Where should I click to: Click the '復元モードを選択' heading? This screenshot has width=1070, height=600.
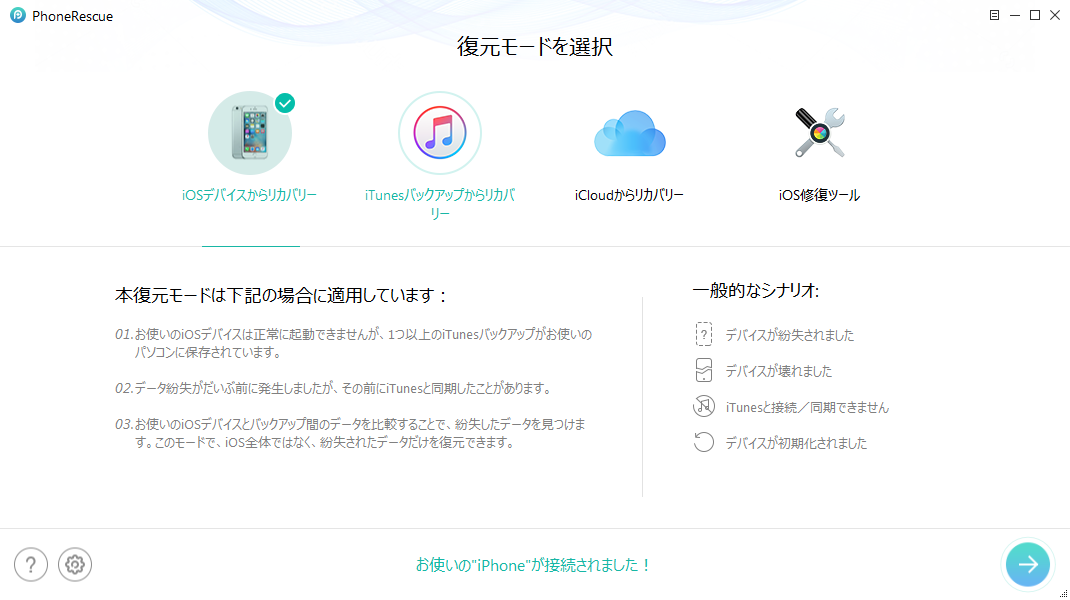click(535, 46)
